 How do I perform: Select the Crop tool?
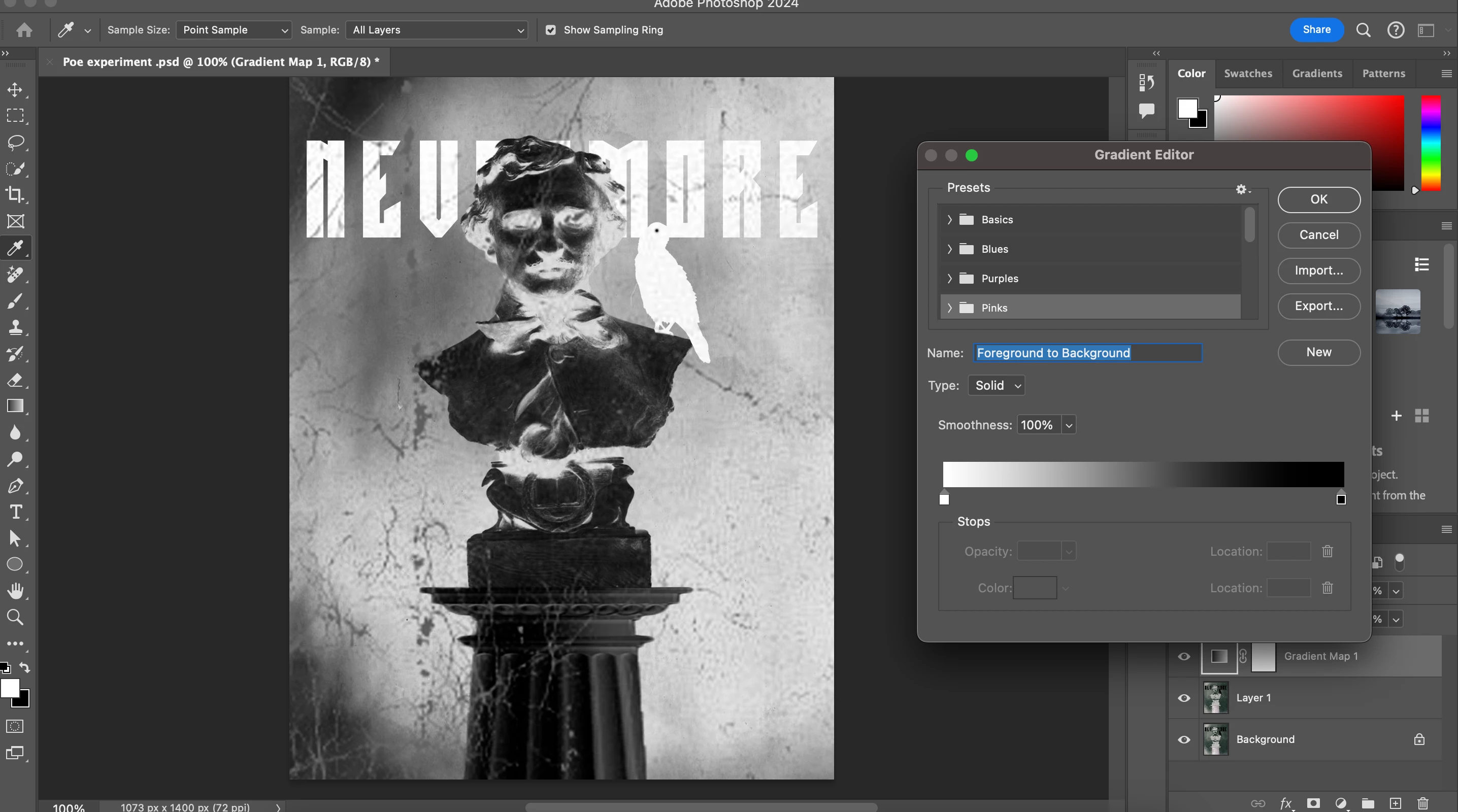coord(15,195)
